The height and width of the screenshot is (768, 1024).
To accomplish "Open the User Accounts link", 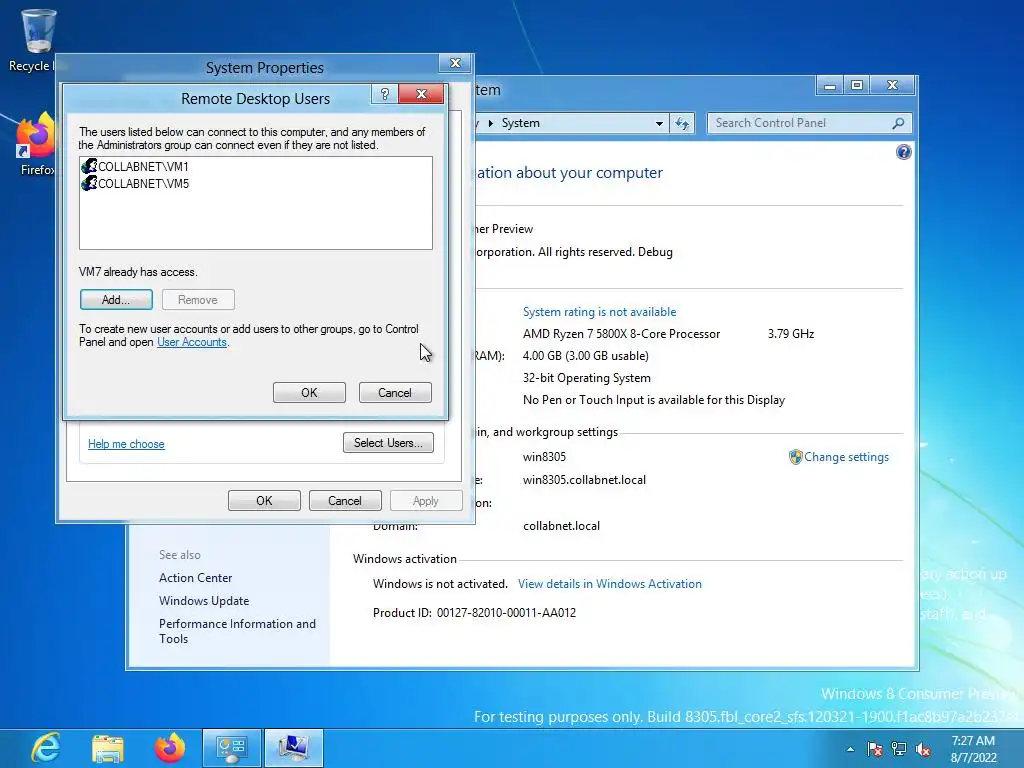I will [x=191, y=342].
